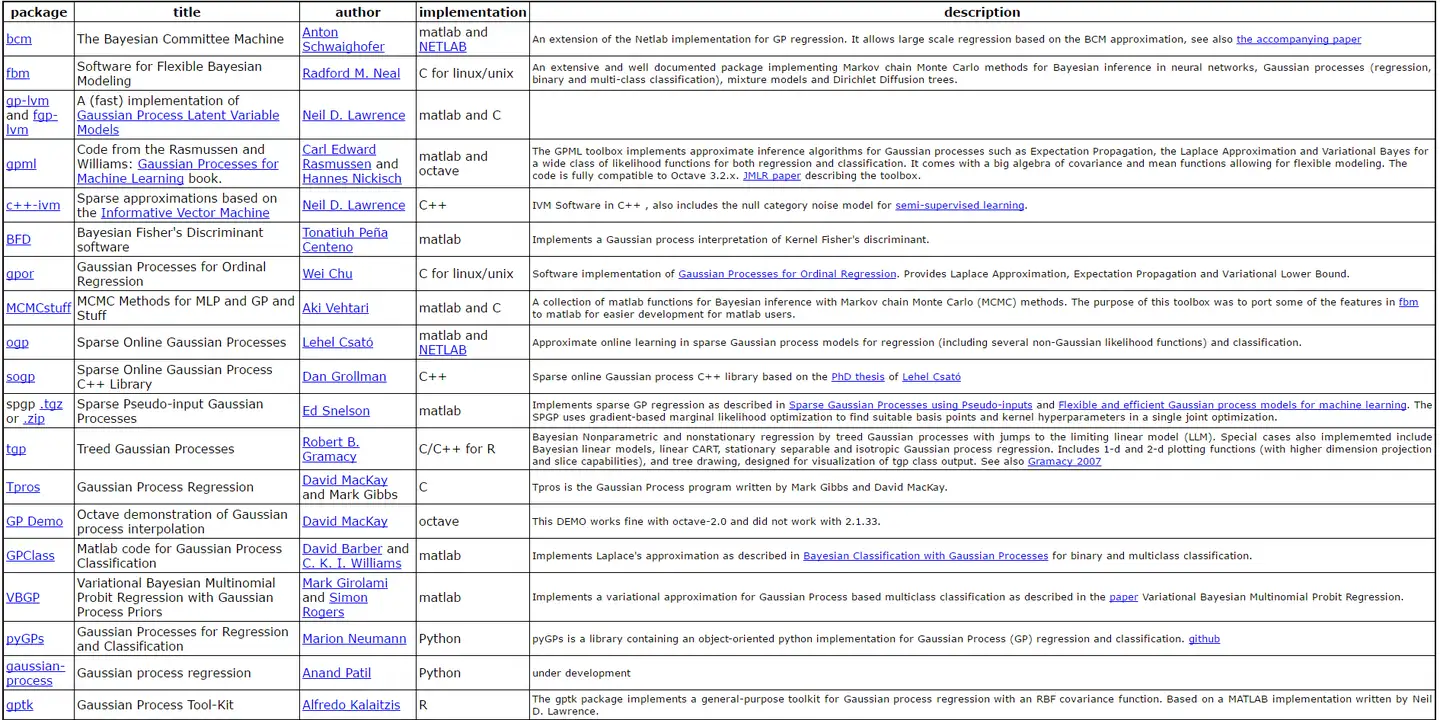Visit author Anton Schwaighofer's page
Image resolution: width=1440 pixels, height=720 pixels.
[x=343, y=39]
